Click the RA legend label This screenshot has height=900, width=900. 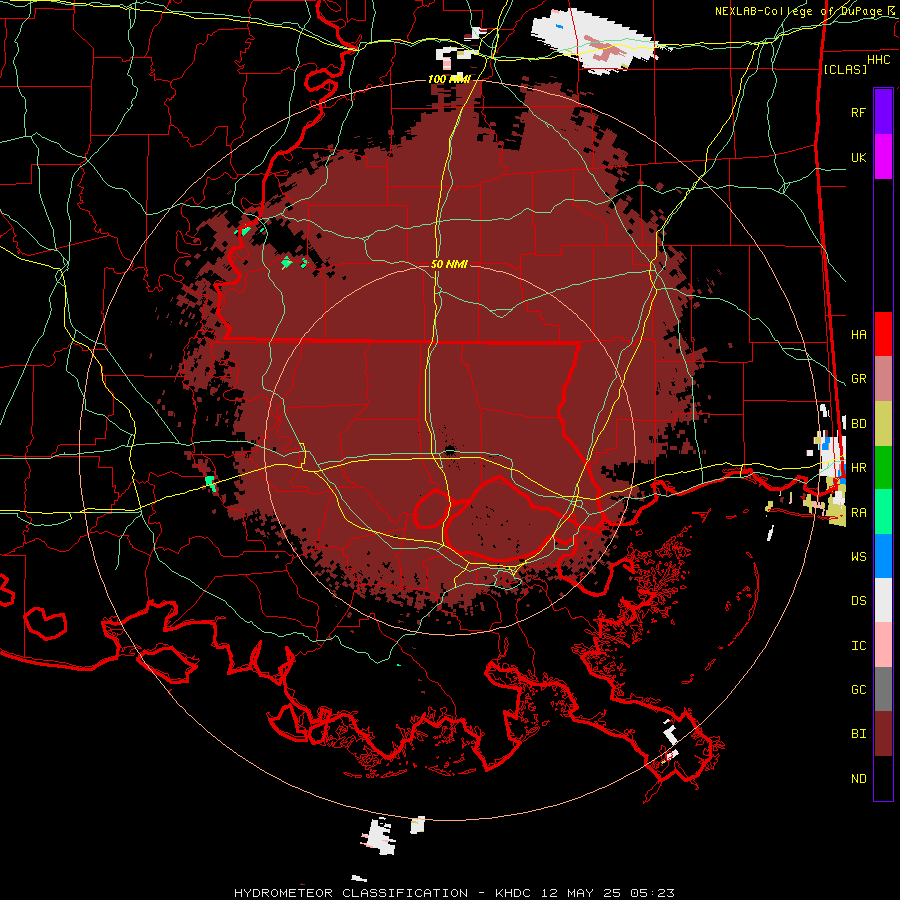click(x=858, y=512)
